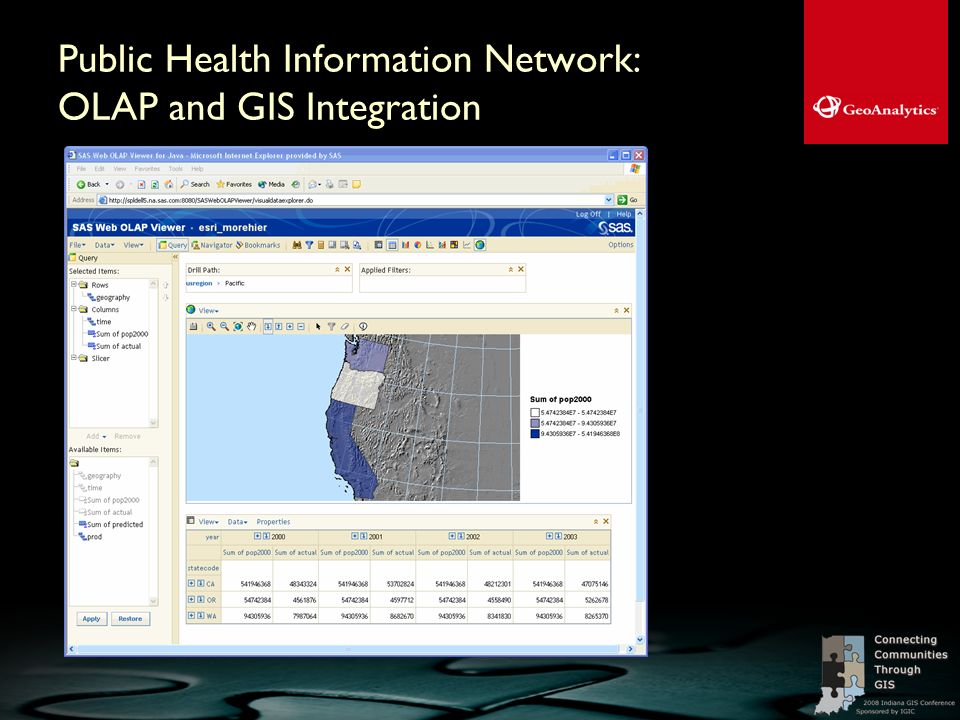
Task: Open the table panel Data dropdown
Action: point(238,522)
